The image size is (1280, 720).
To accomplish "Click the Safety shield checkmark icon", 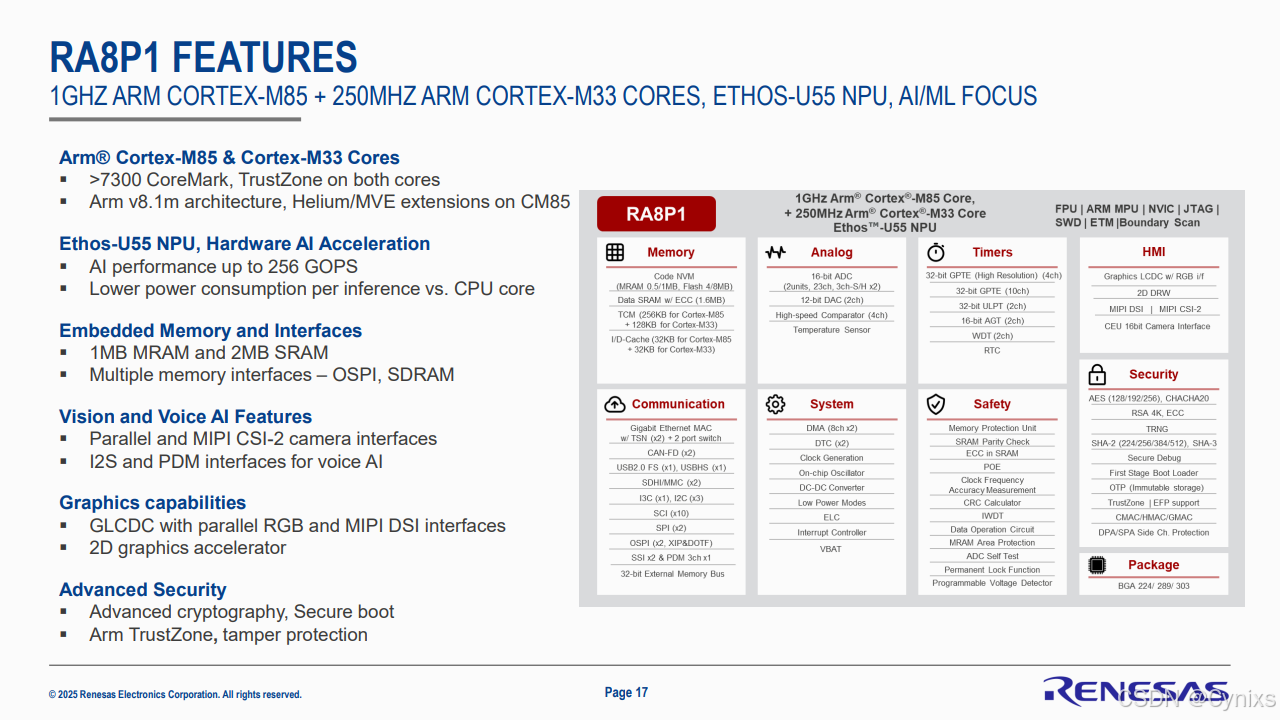I will (x=936, y=404).
